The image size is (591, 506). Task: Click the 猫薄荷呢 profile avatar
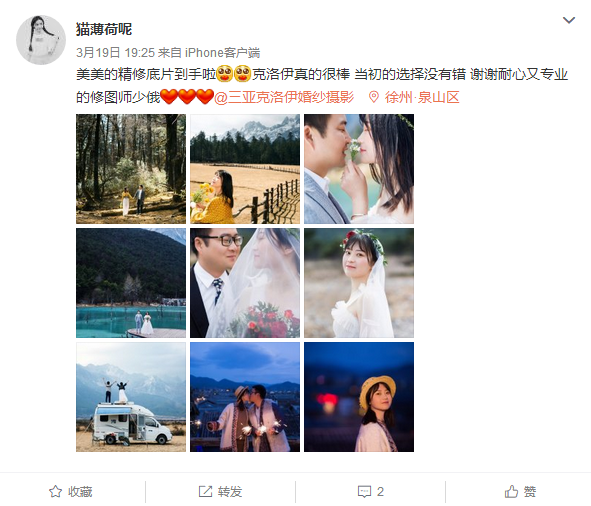point(41,40)
